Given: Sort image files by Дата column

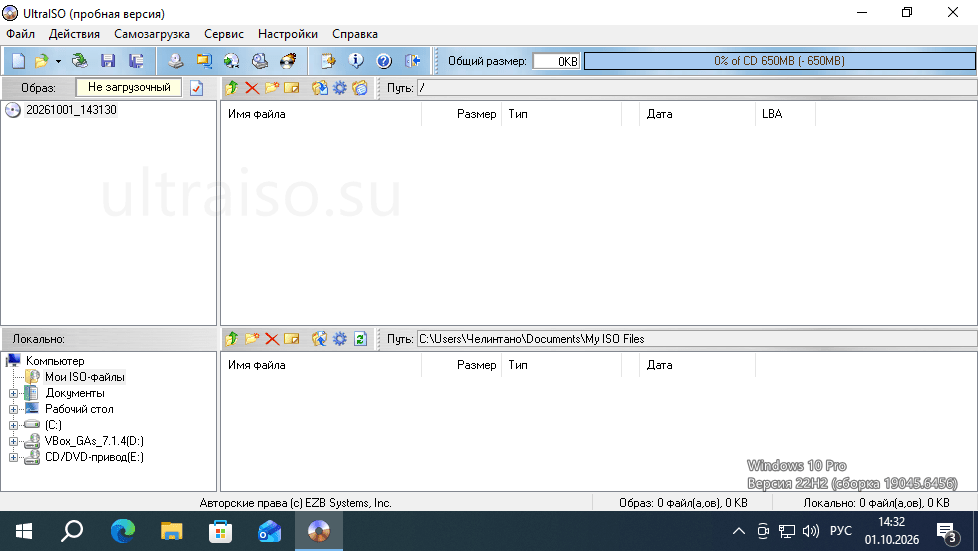Looking at the screenshot, I should [697, 114].
